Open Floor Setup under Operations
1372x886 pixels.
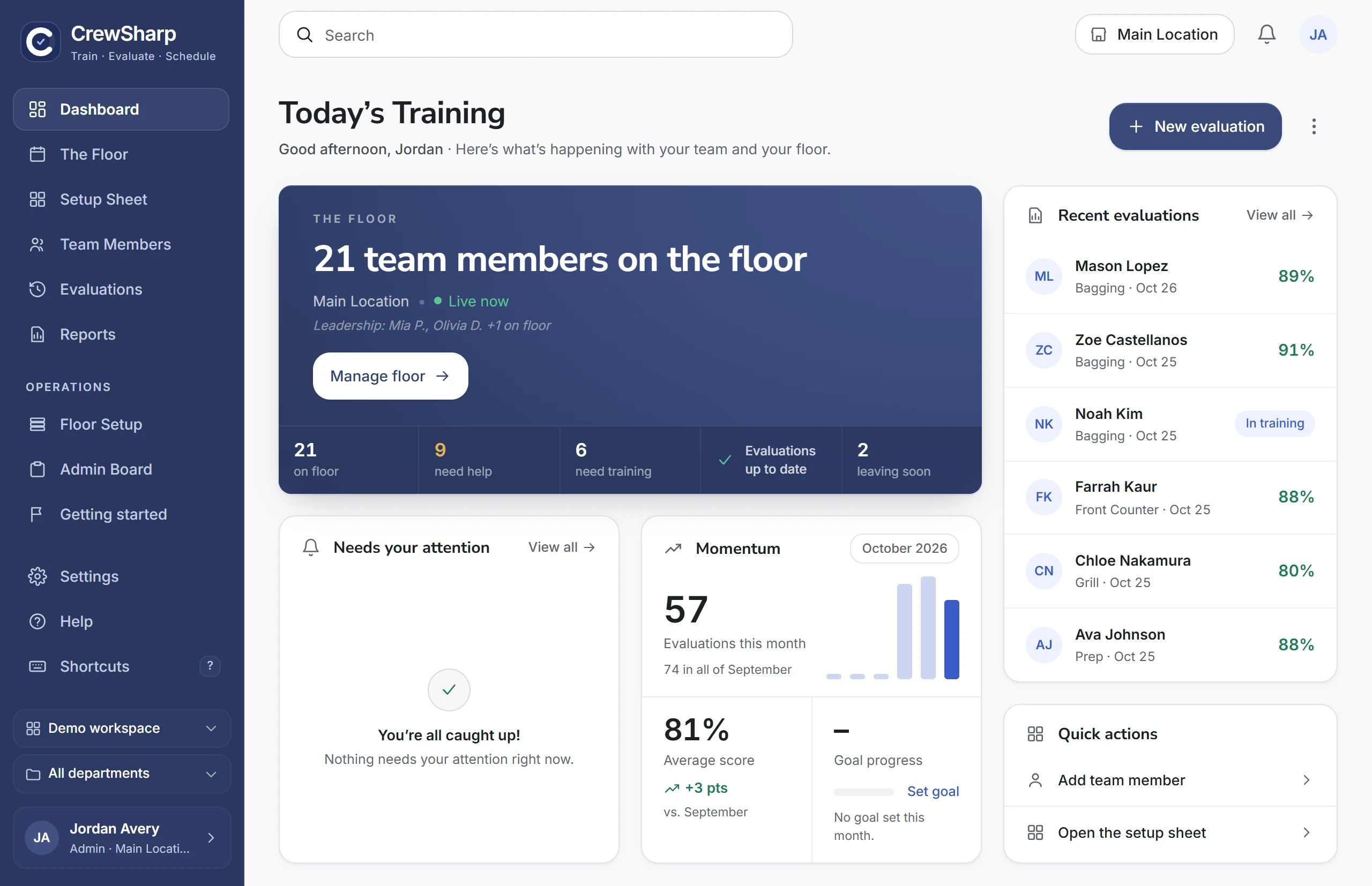(x=121, y=424)
